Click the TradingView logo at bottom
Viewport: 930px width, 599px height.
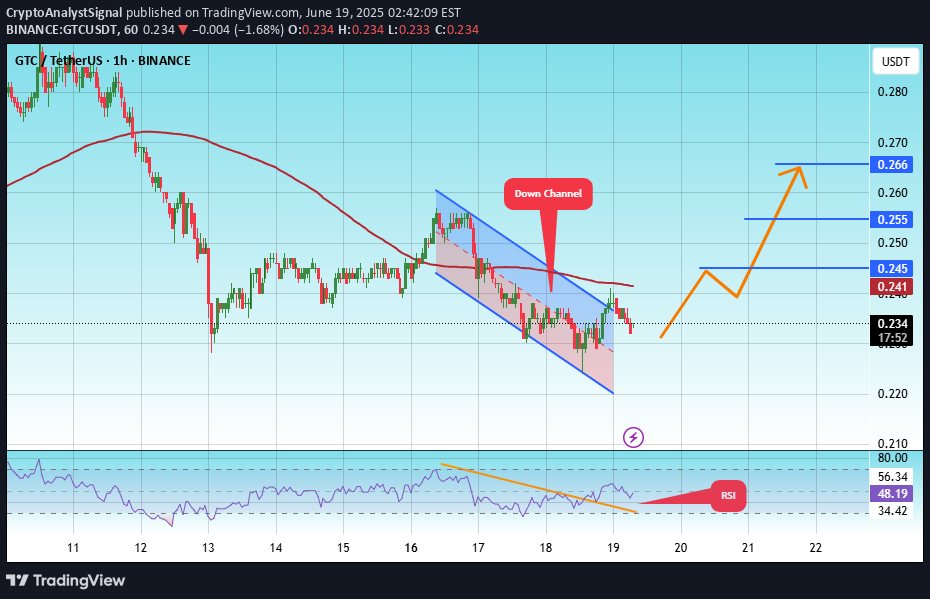(66, 580)
